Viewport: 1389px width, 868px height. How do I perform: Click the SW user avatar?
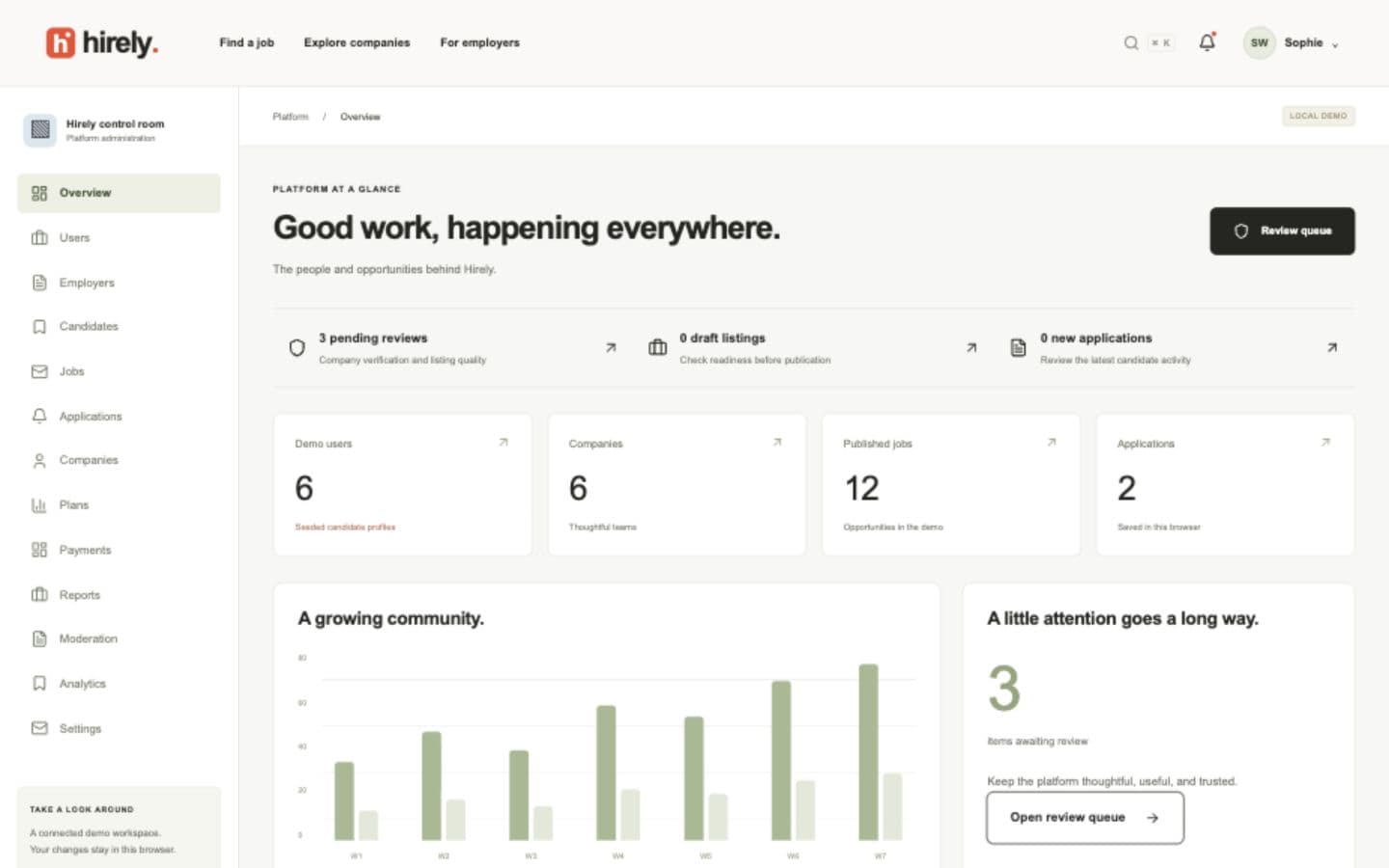coord(1259,42)
